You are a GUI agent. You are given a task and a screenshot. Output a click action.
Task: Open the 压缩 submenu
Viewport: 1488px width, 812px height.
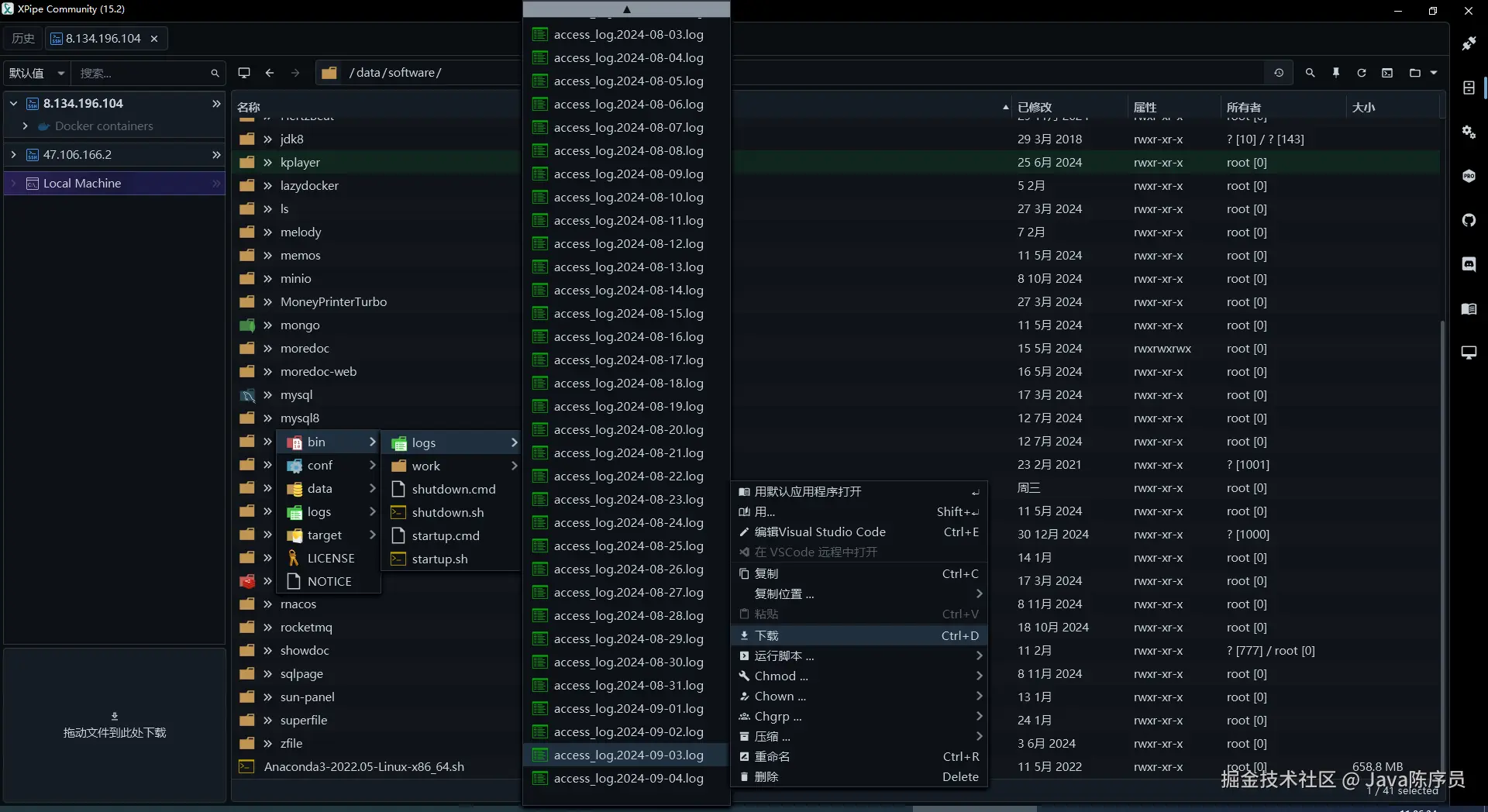859,737
